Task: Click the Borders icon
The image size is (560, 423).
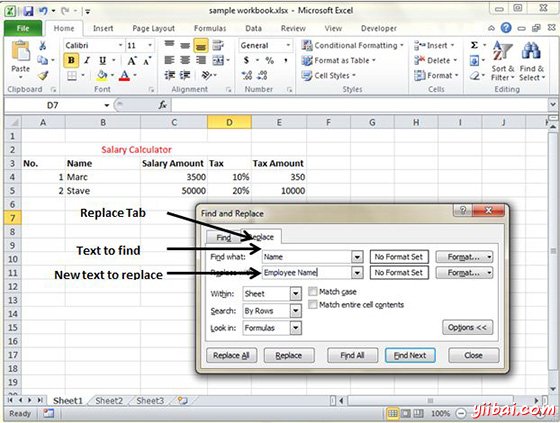Action: (x=72, y=75)
